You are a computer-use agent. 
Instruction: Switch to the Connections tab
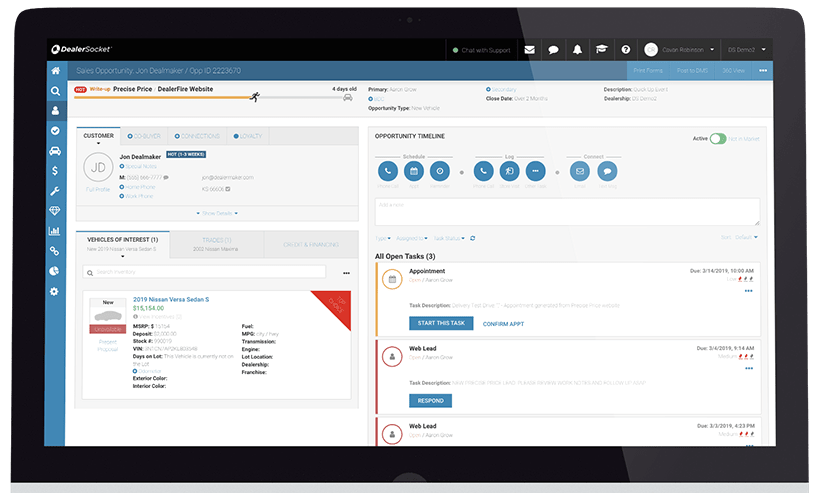[197, 136]
